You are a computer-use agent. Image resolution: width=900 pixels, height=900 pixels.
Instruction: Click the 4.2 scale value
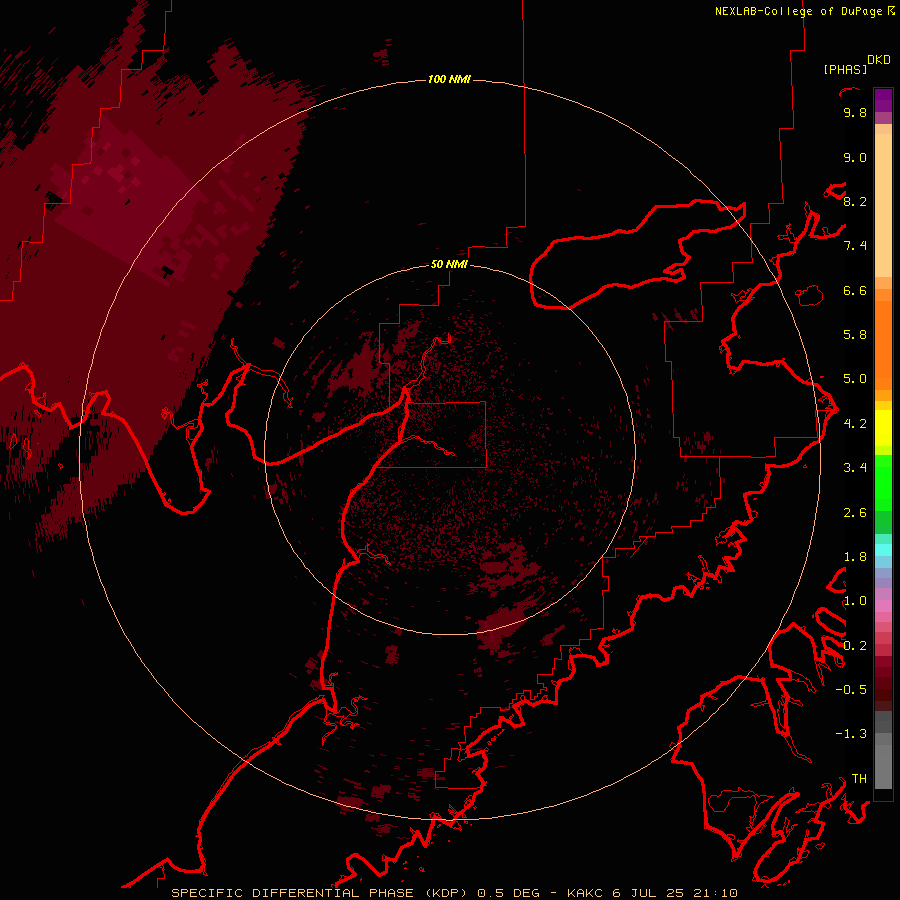(x=855, y=424)
